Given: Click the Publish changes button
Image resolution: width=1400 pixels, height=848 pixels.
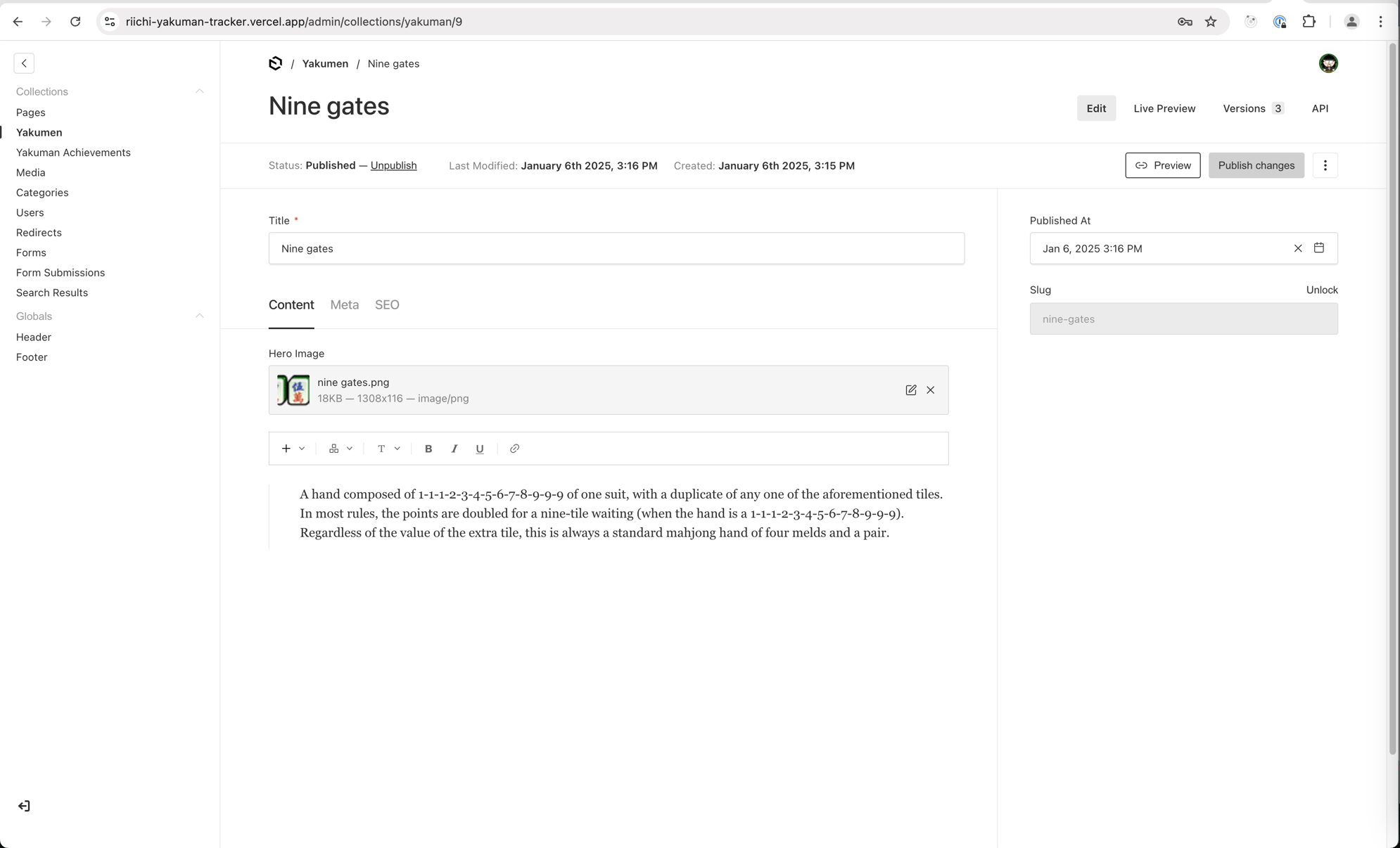Looking at the screenshot, I should [1256, 165].
